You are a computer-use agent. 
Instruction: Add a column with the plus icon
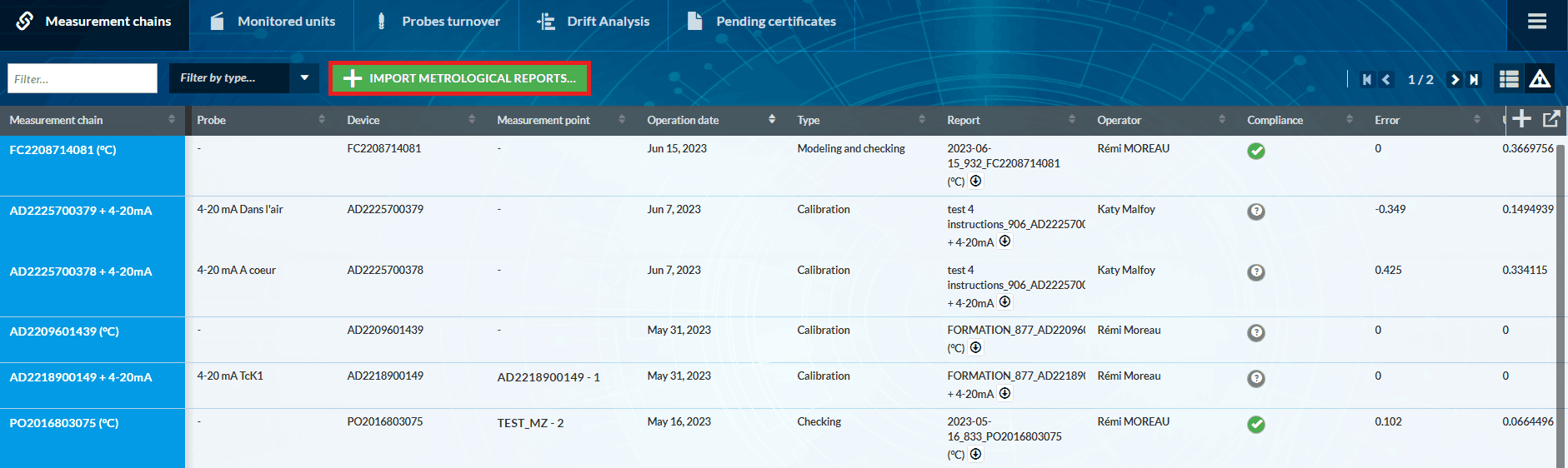(x=1521, y=119)
